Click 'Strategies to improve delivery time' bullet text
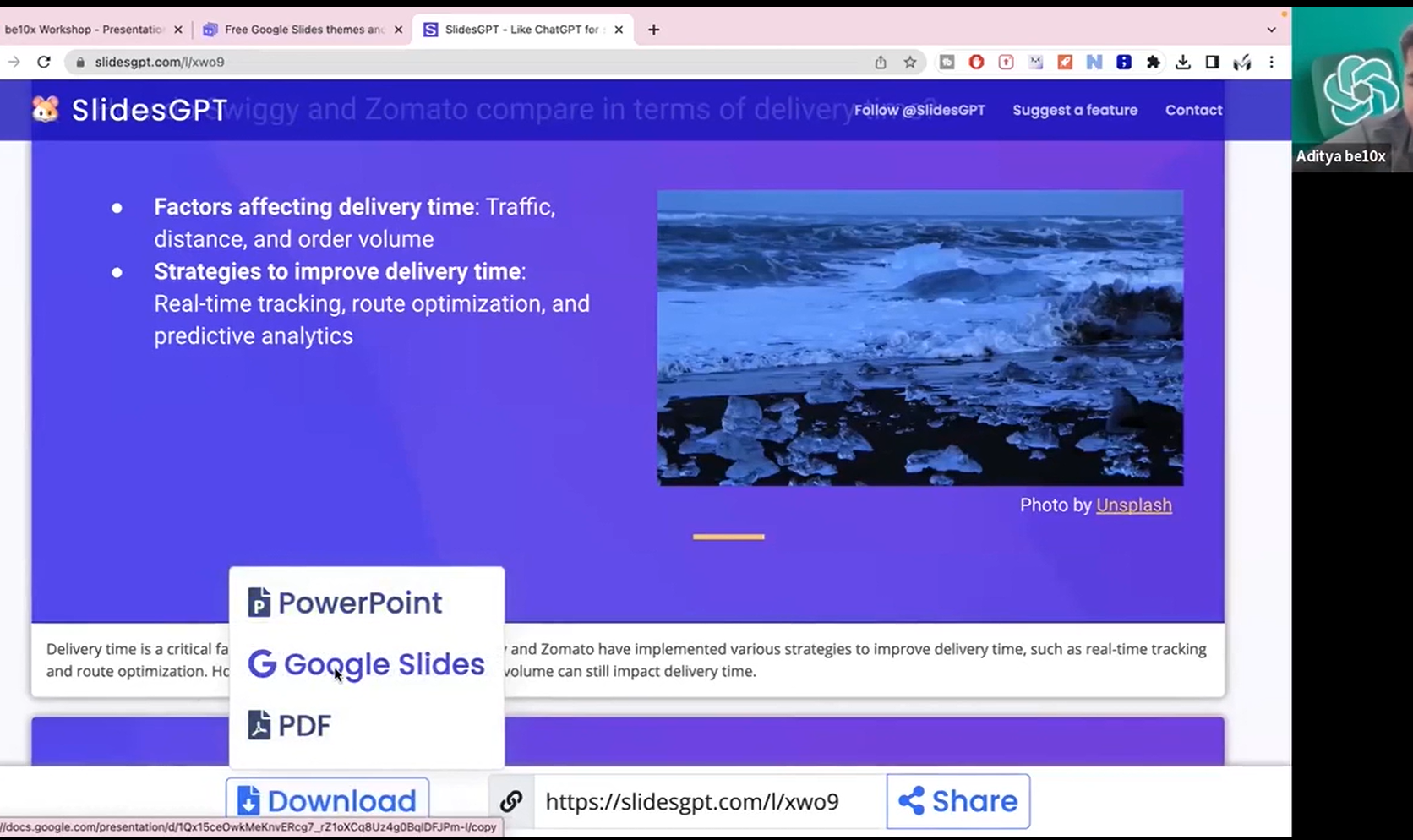 tap(337, 271)
